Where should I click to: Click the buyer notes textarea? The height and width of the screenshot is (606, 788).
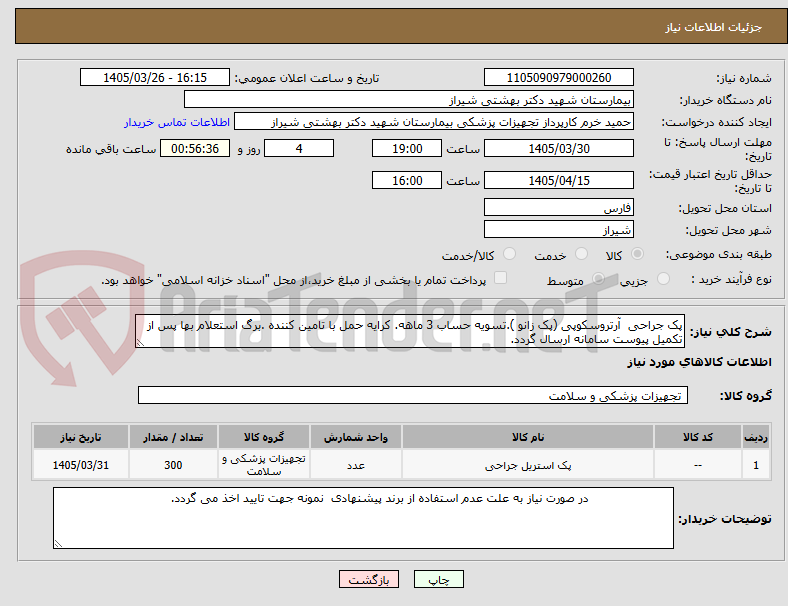pyautogui.click(x=363, y=518)
